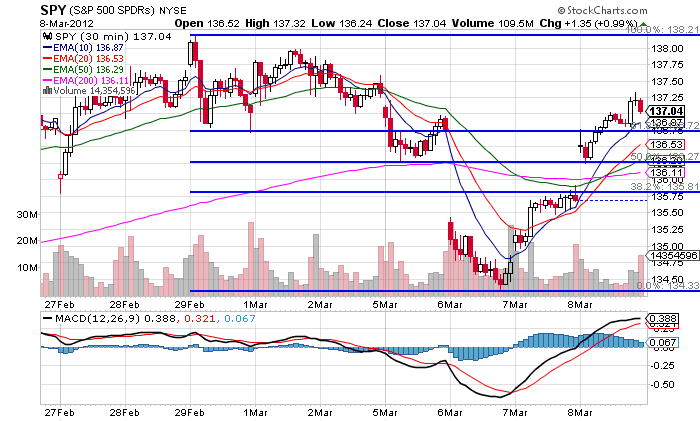The width and height of the screenshot is (700, 421).
Task: Click the EMA(200) 136.11 legend entry
Action: coord(86,81)
